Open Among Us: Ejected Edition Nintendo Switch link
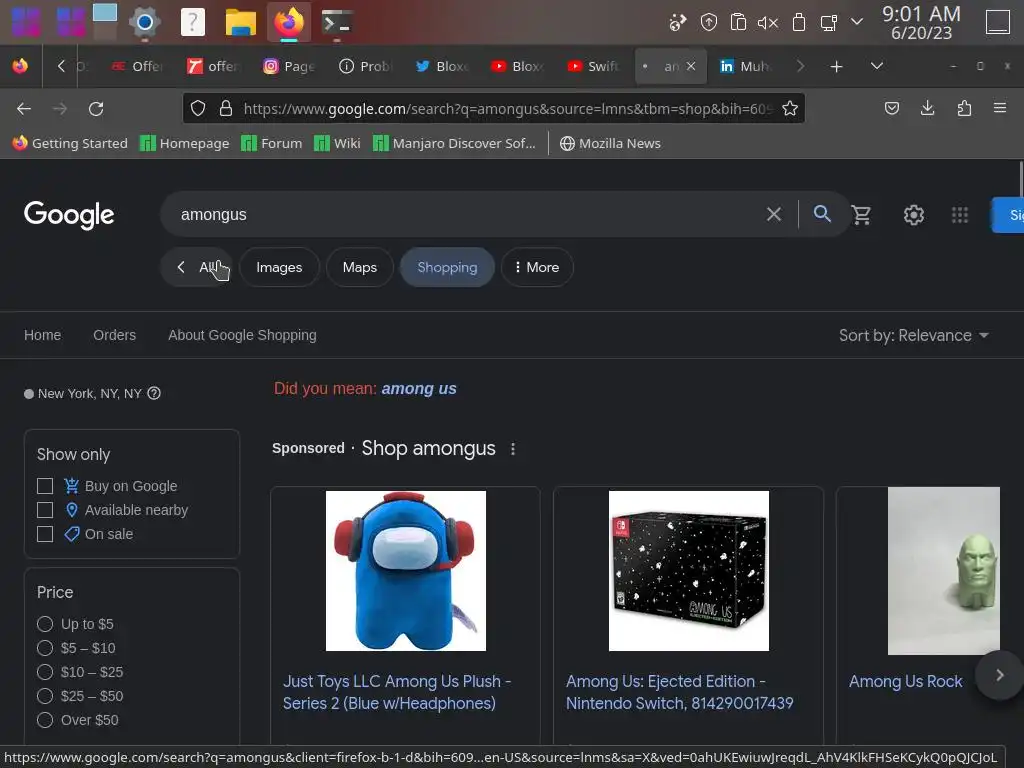This screenshot has width=1024, height=768. 679,692
